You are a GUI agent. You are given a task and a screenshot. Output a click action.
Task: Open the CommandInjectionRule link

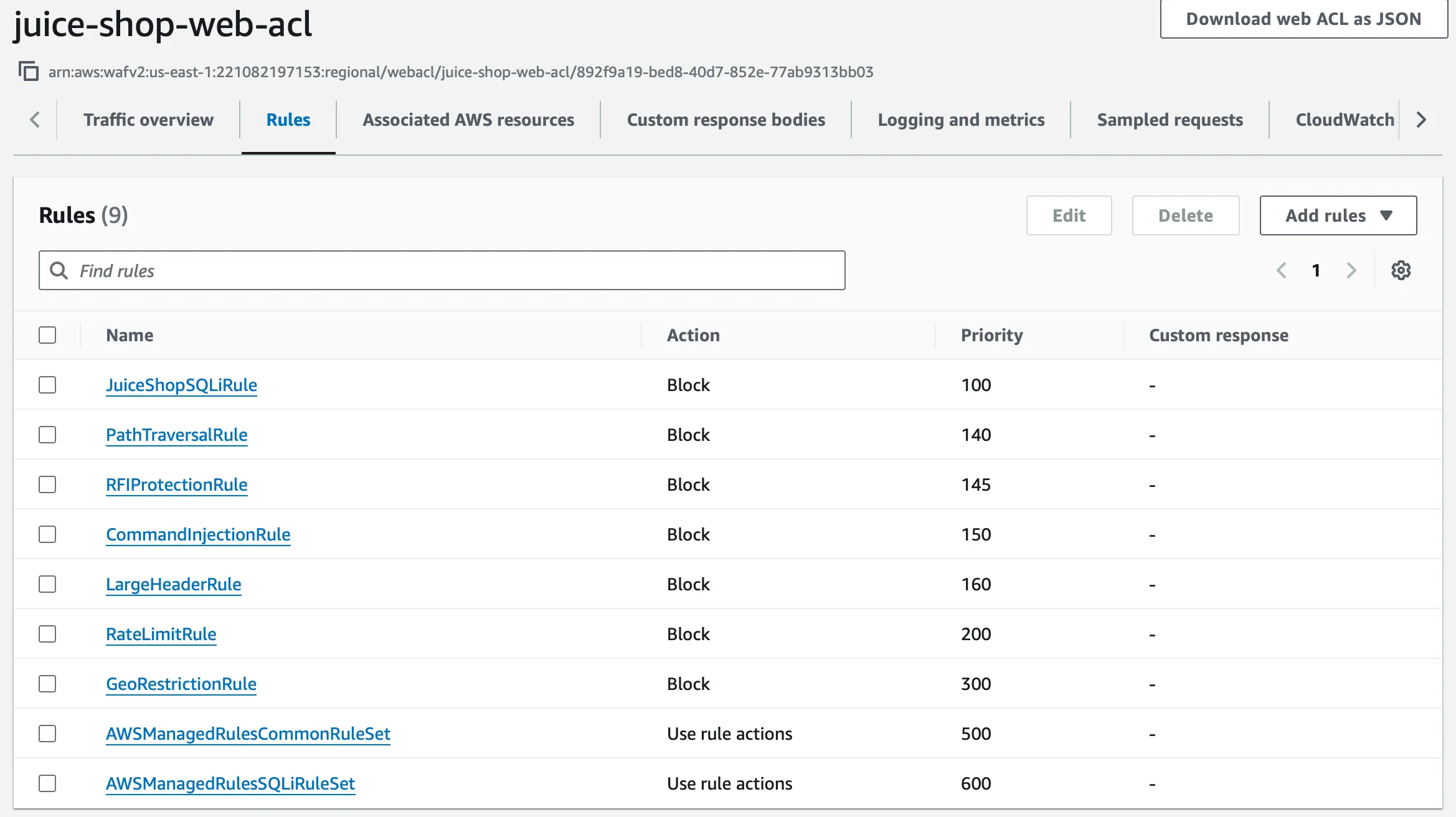(198, 534)
